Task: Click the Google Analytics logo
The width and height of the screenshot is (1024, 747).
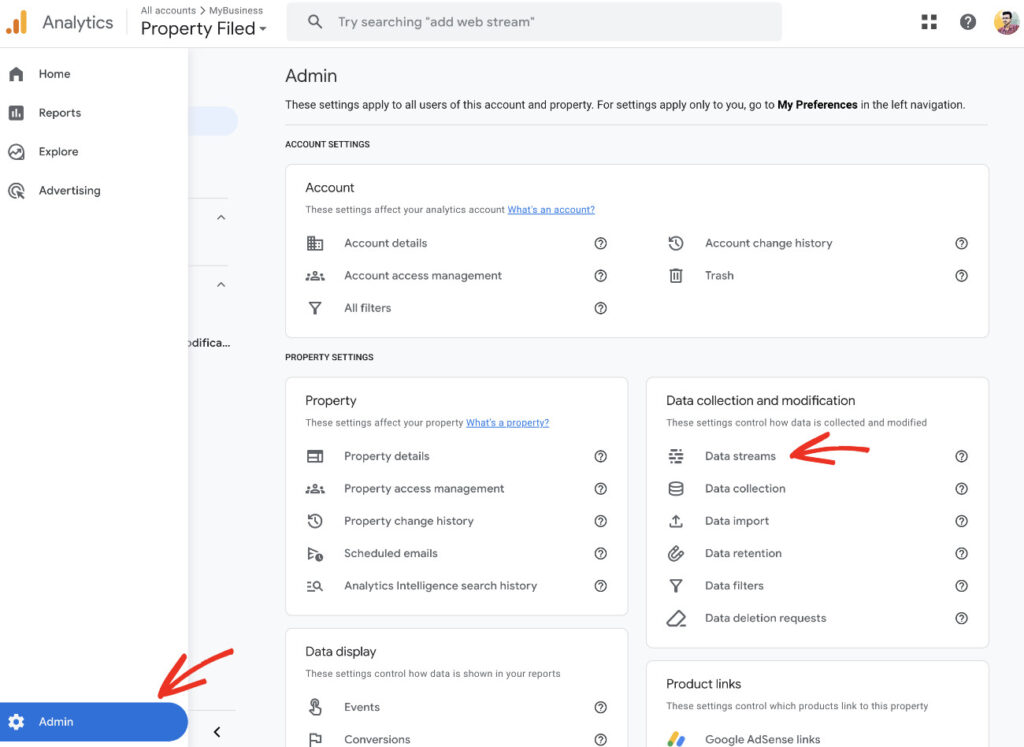Action: tap(17, 20)
